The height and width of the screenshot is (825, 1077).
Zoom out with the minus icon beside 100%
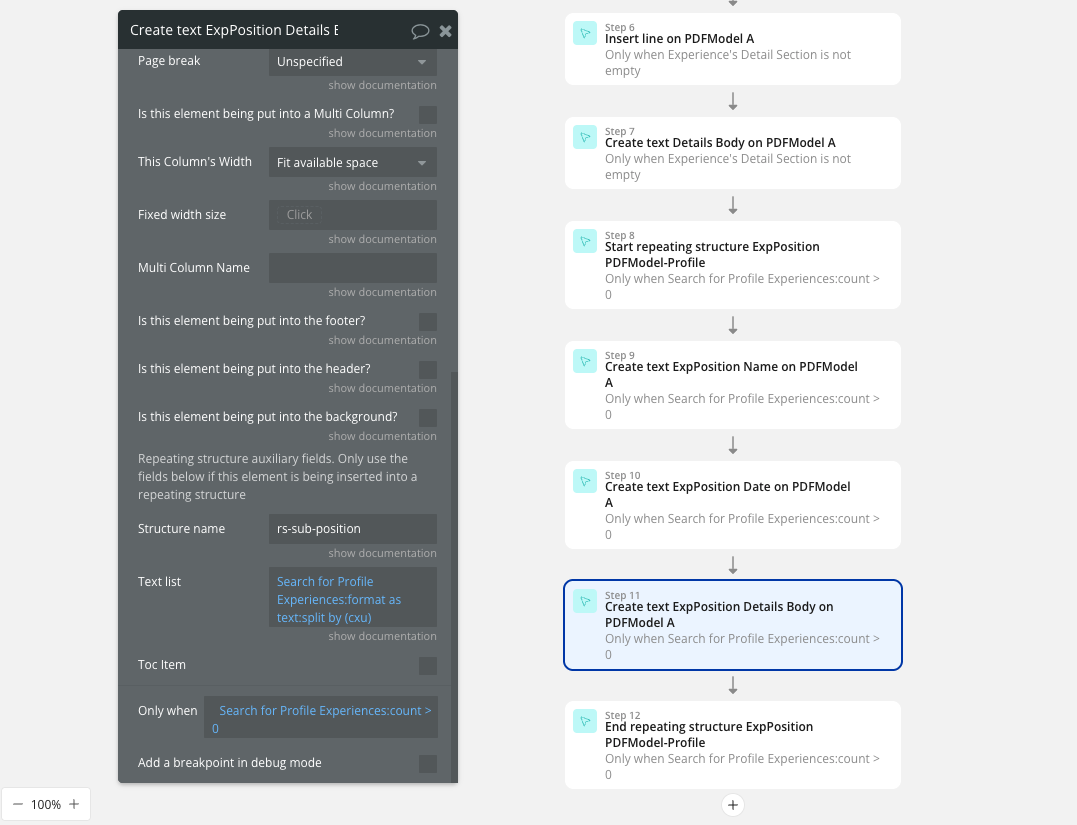click(18, 804)
